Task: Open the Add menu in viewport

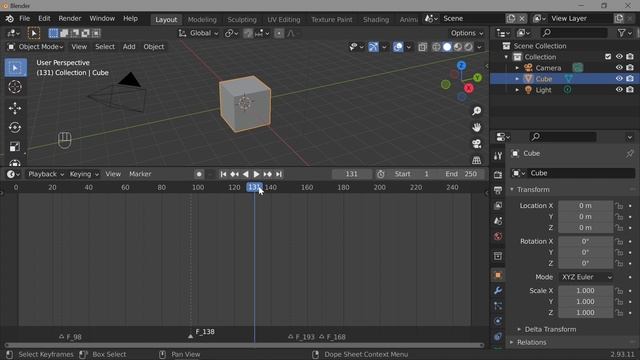Action: 129,47
